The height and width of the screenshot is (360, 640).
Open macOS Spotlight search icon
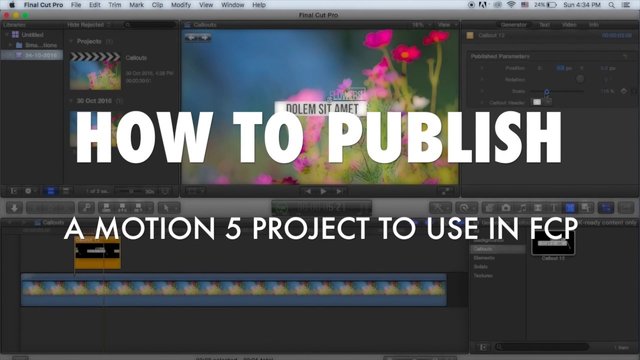611,5
